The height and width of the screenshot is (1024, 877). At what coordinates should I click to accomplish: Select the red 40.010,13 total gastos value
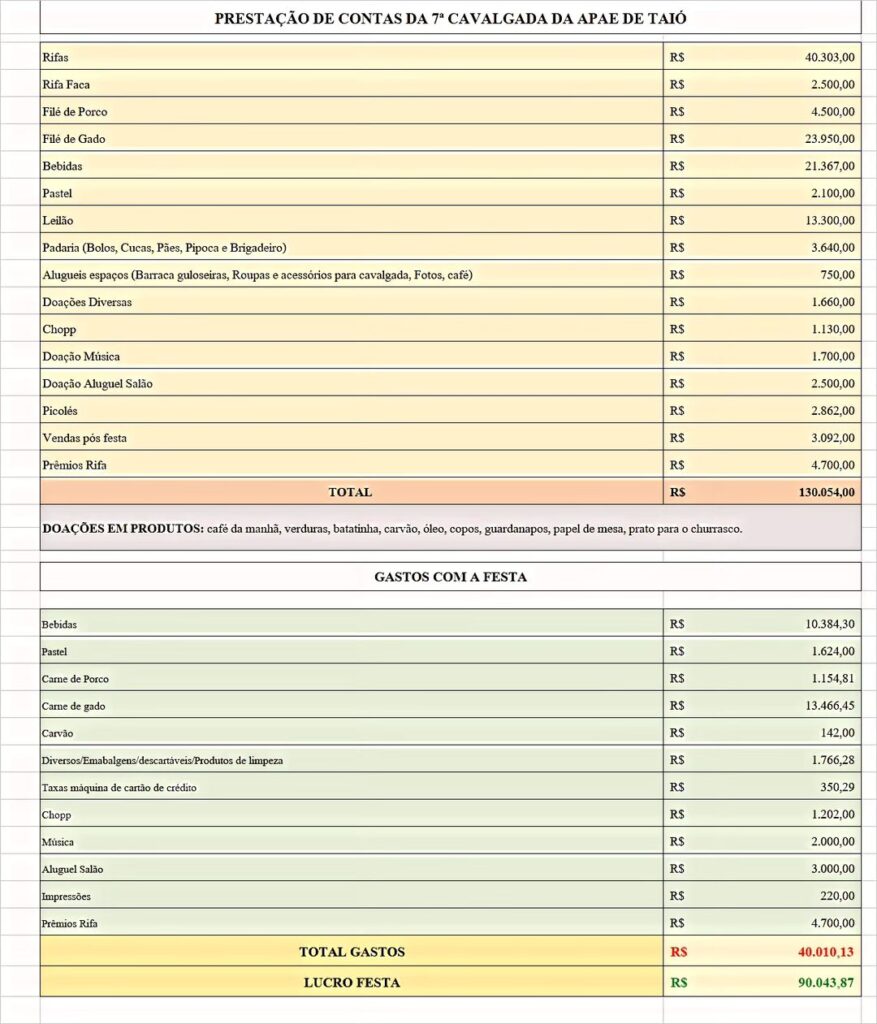762,952
